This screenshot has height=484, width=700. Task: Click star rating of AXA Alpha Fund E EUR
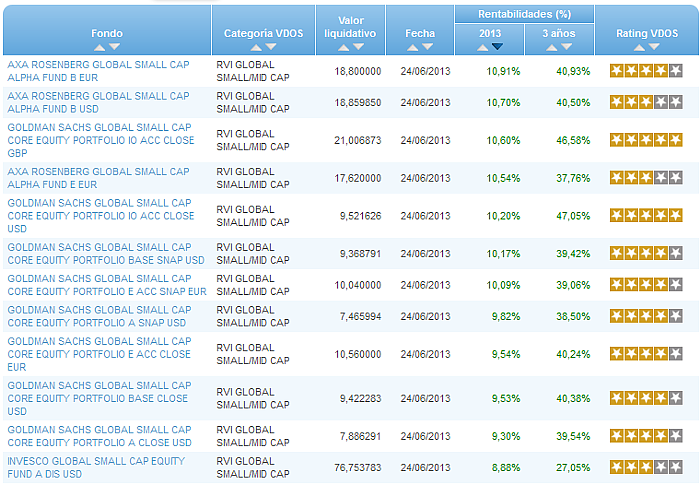(x=646, y=178)
